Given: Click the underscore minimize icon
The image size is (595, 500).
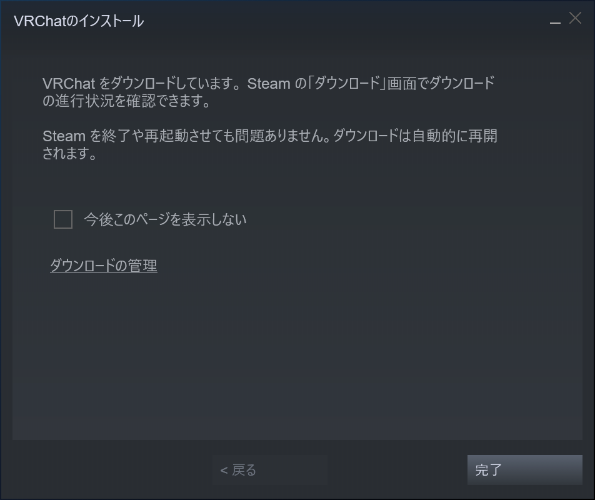Looking at the screenshot, I should (555, 23).
